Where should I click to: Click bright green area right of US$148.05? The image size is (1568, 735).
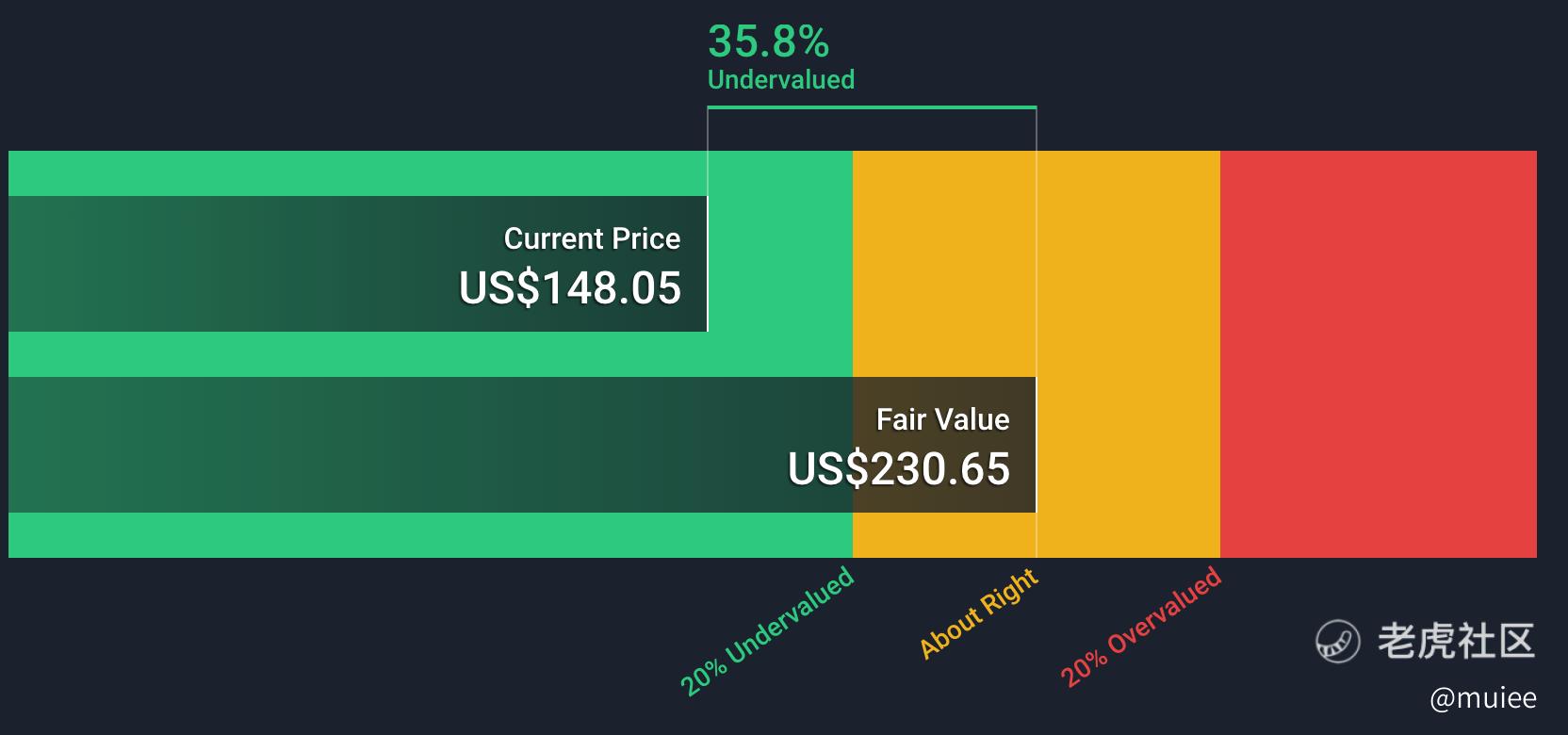click(x=779, y=264)
